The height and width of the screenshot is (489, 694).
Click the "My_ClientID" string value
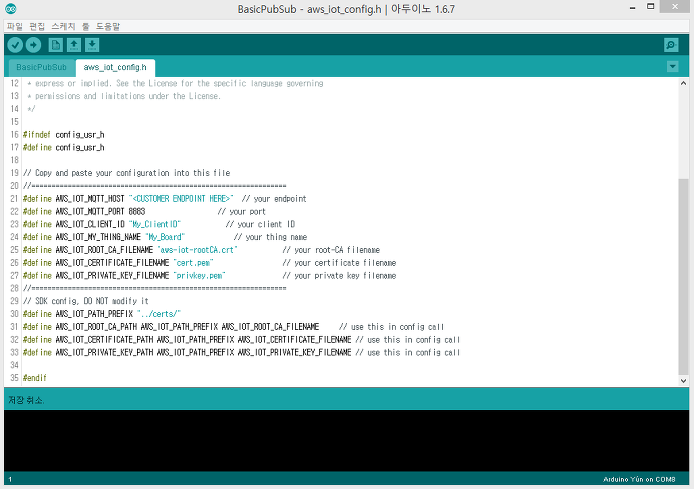coord(155,224)
